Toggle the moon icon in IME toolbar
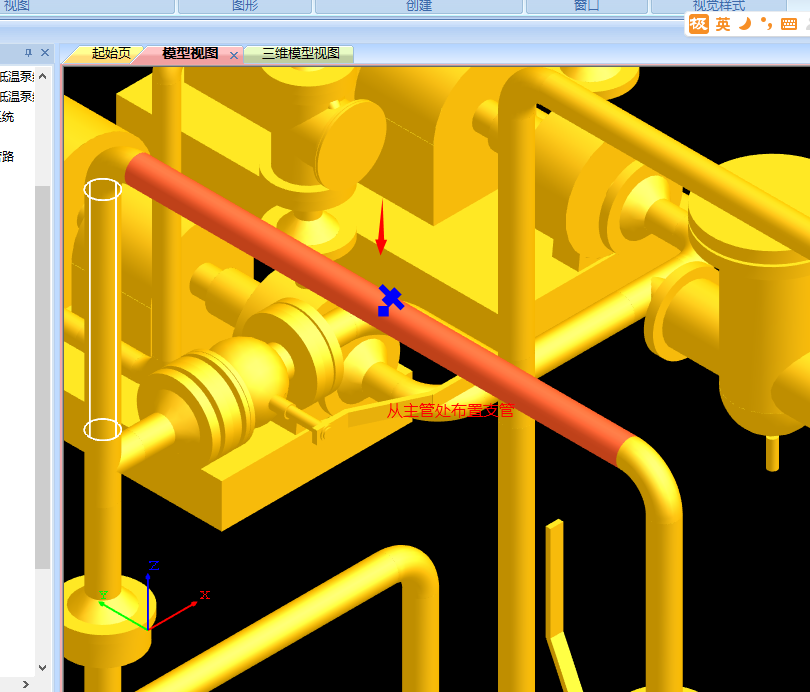 pyautogui.click(x=744, y=24)
